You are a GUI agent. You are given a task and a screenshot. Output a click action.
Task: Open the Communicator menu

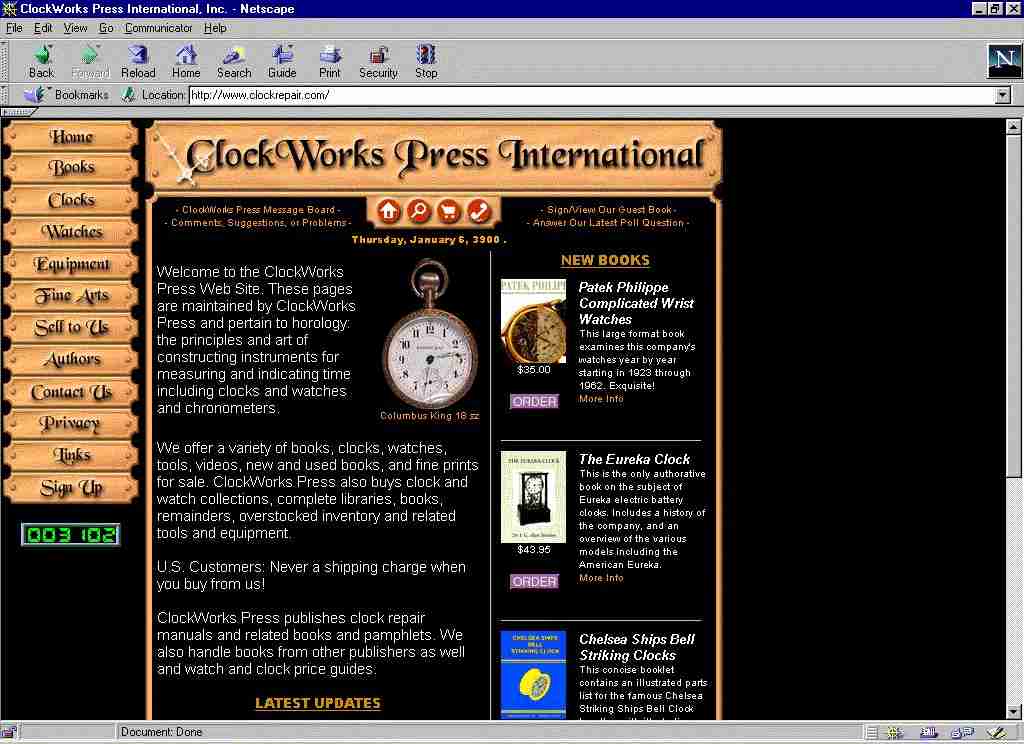(159, 28)
